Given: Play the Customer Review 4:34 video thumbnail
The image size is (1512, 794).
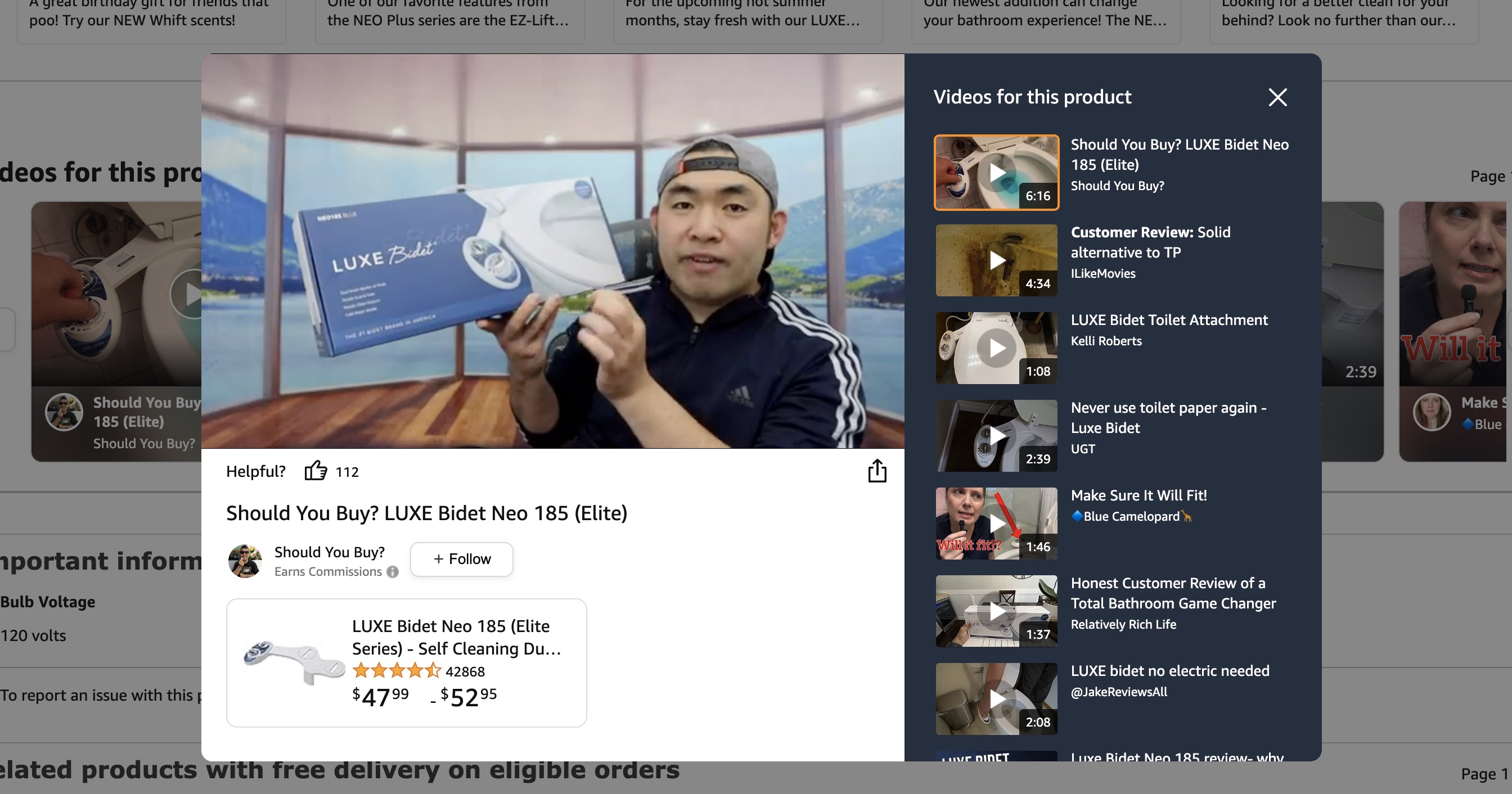Looking at the screenshot, I should pos(996,260).
